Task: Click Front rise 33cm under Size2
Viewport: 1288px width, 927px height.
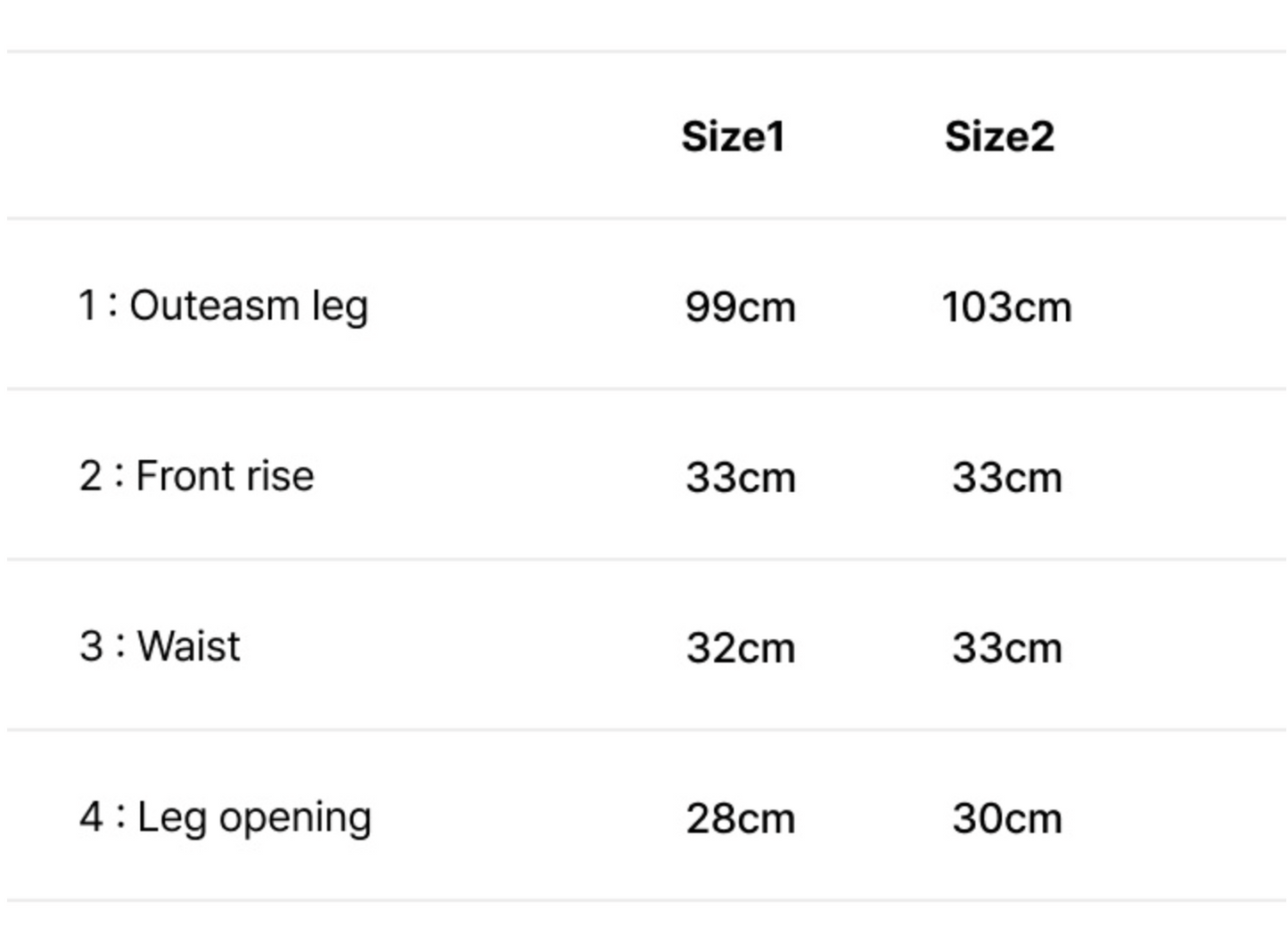Action: tap(1006, 478)
